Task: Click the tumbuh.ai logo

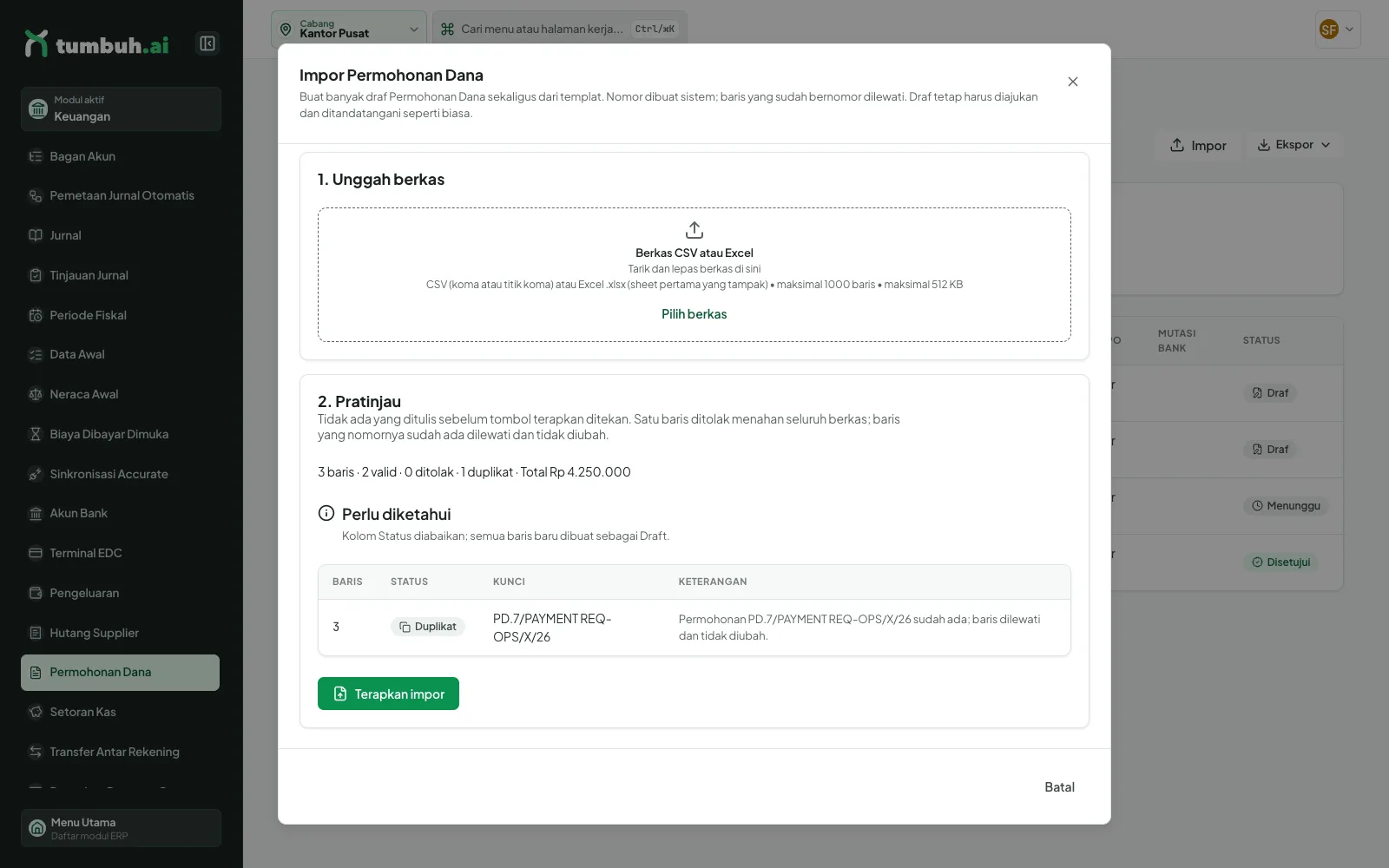Action: [96, 44]
